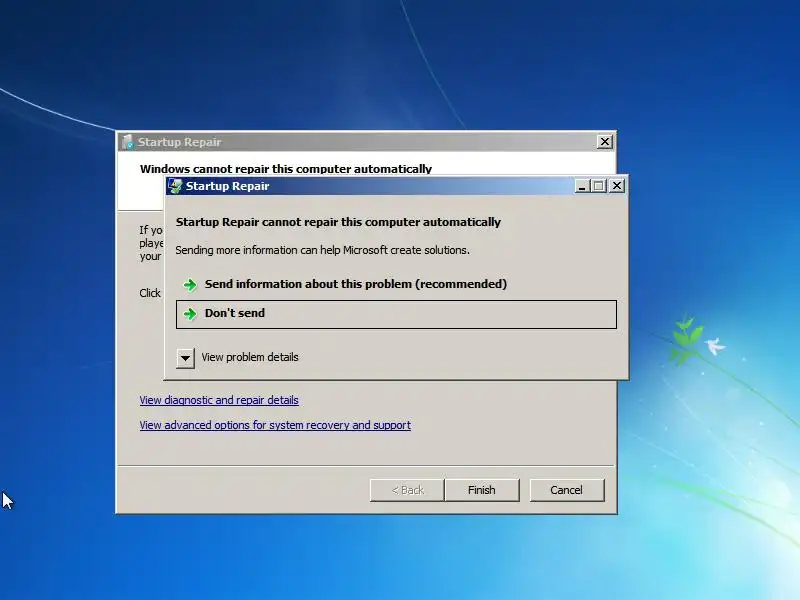
Task: Click the disabled Back button
Action: point(407,490)
